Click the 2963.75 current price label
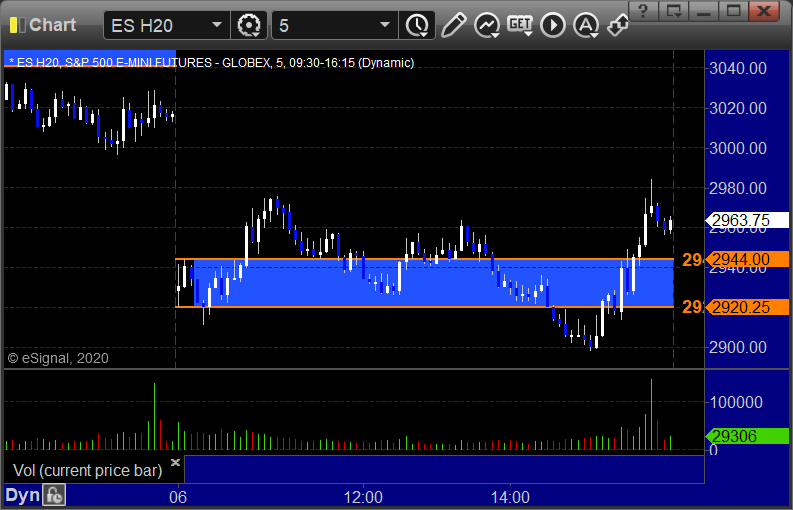This screenshot has width=793, height=510. coord(747,220)
